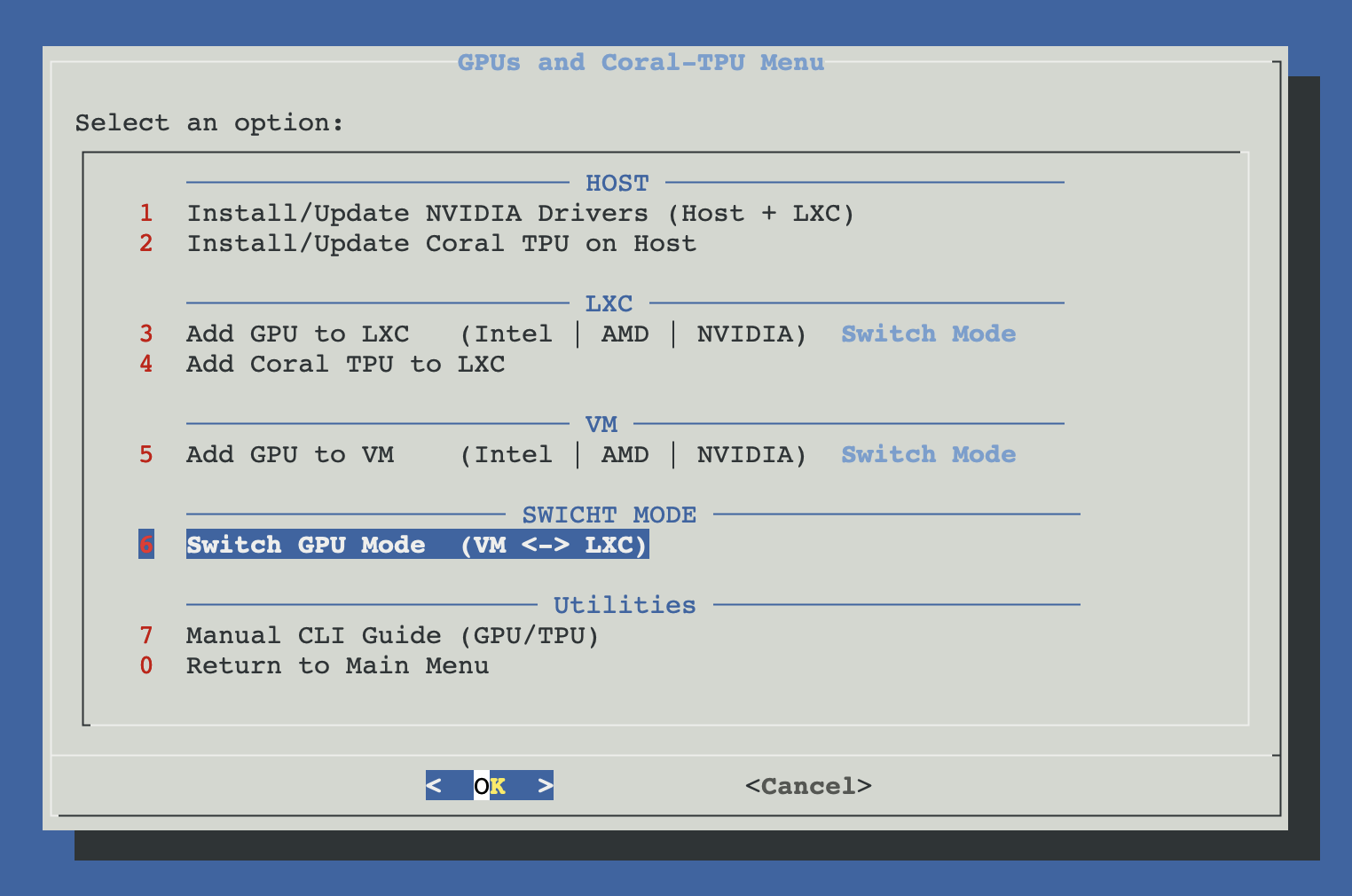Screen dimensions: 1352x896
Task: Click the red number 5 hotkey
Action: pos(146,455)
